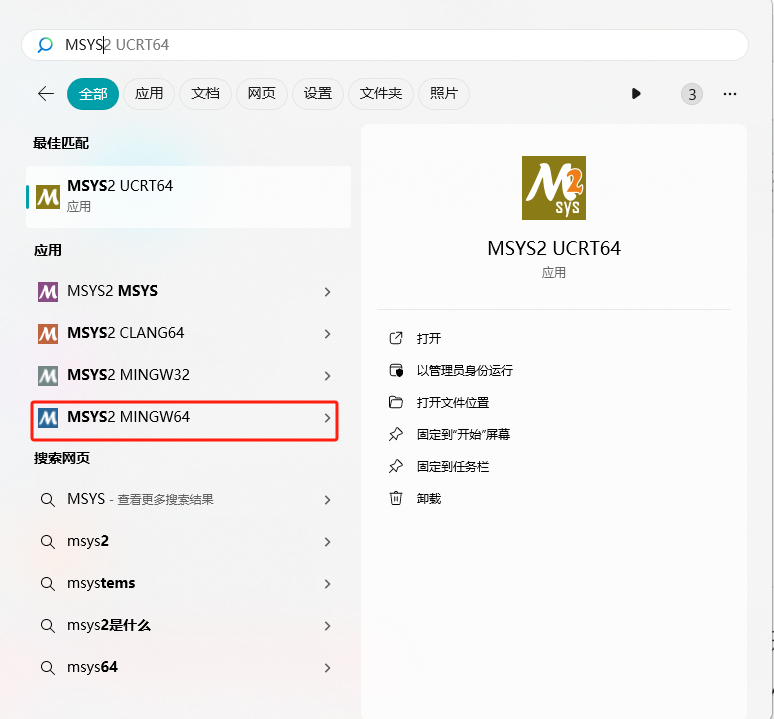
Task: Choose 打开文件位置
Action: coord(453,403)
